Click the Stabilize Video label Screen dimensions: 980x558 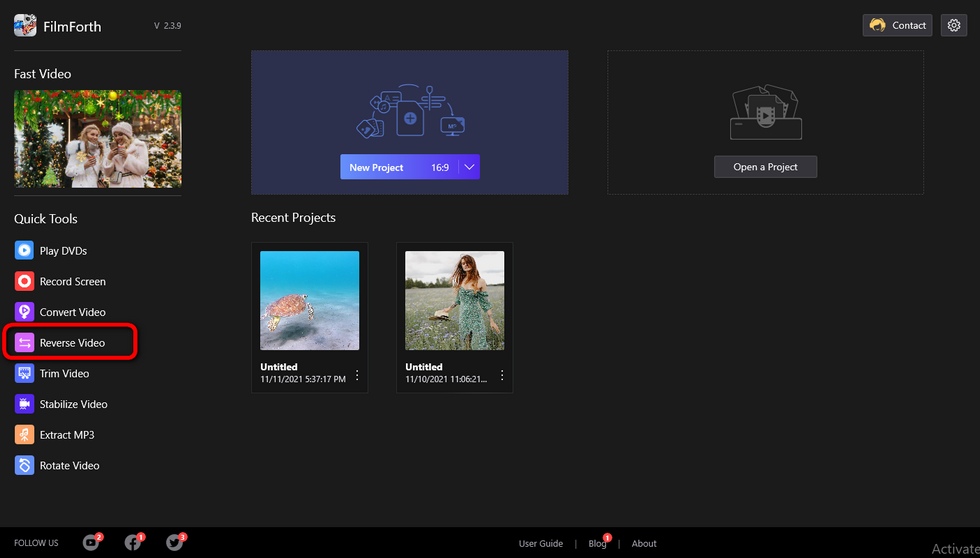click(x=74, y=404)
